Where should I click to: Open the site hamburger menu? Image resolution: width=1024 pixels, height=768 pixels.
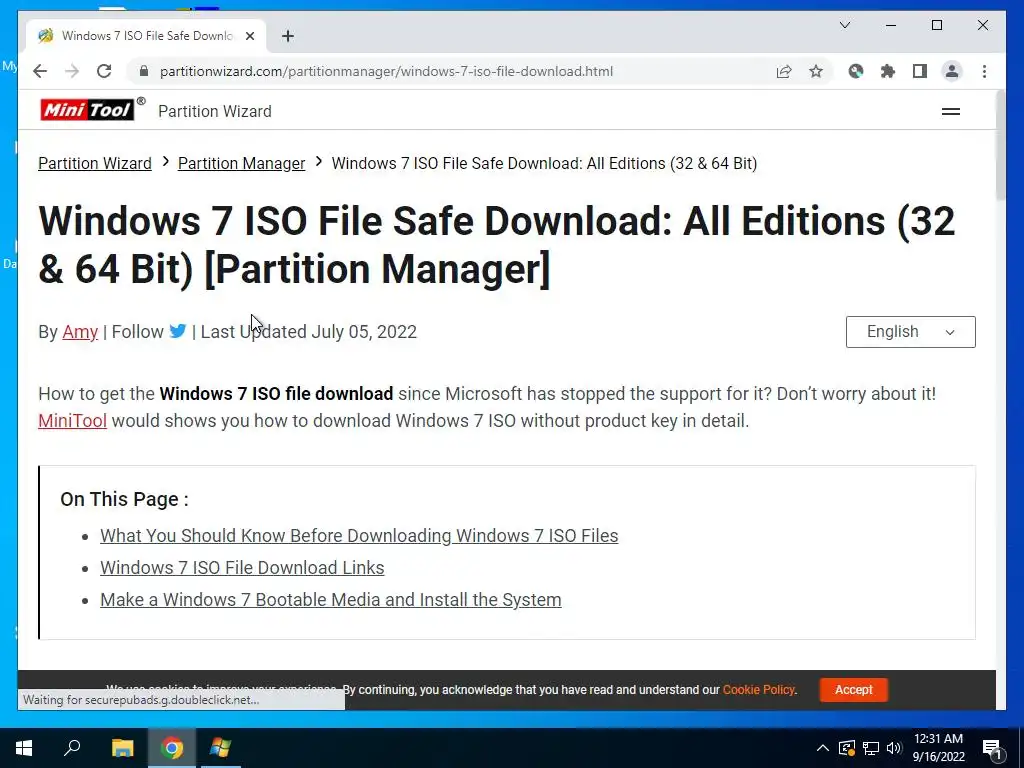pyautogui.click(x=950, y=112)
